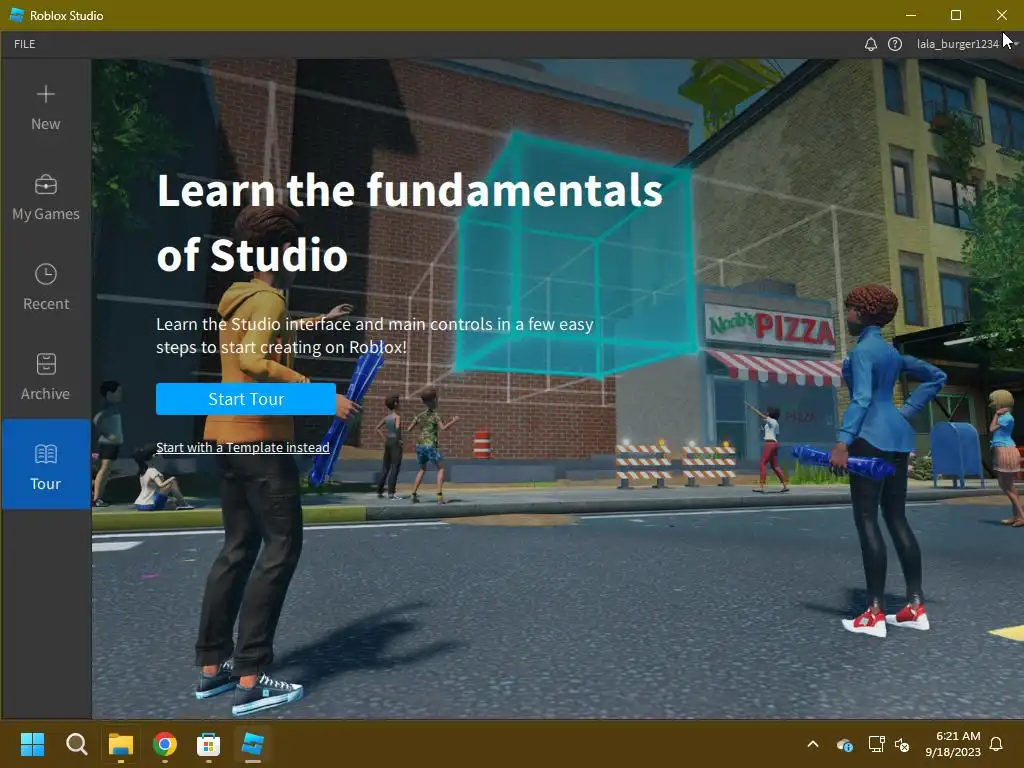
Task: Click the Roblox Studio logo in title bar
Action: click(17, 15)
